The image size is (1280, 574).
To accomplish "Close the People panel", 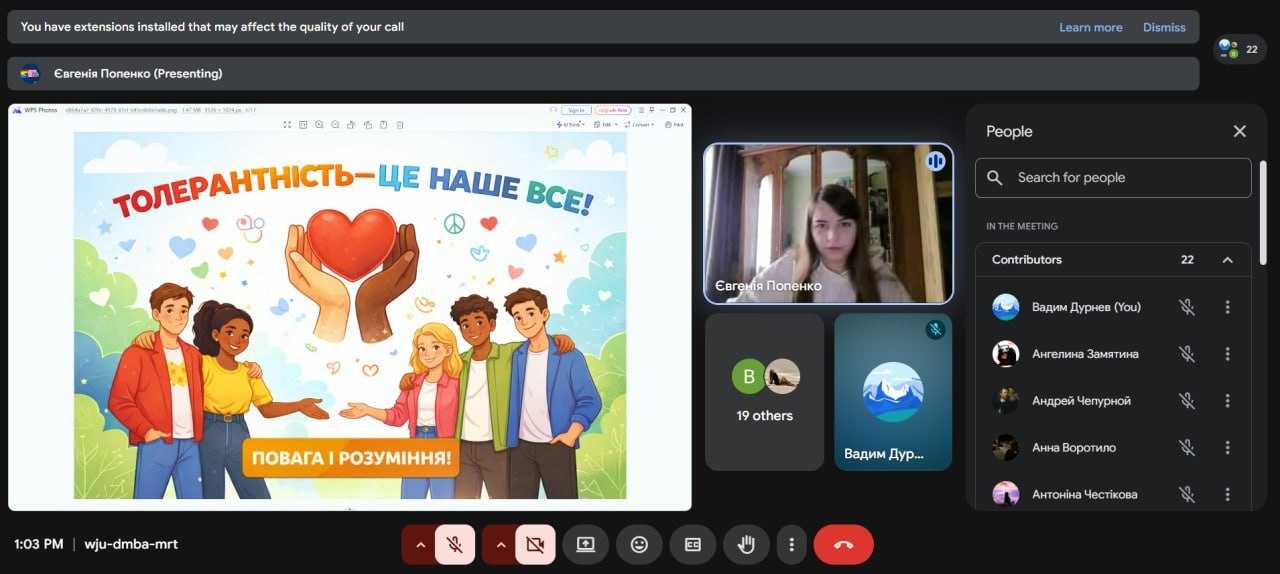I will pos(1239,131).
